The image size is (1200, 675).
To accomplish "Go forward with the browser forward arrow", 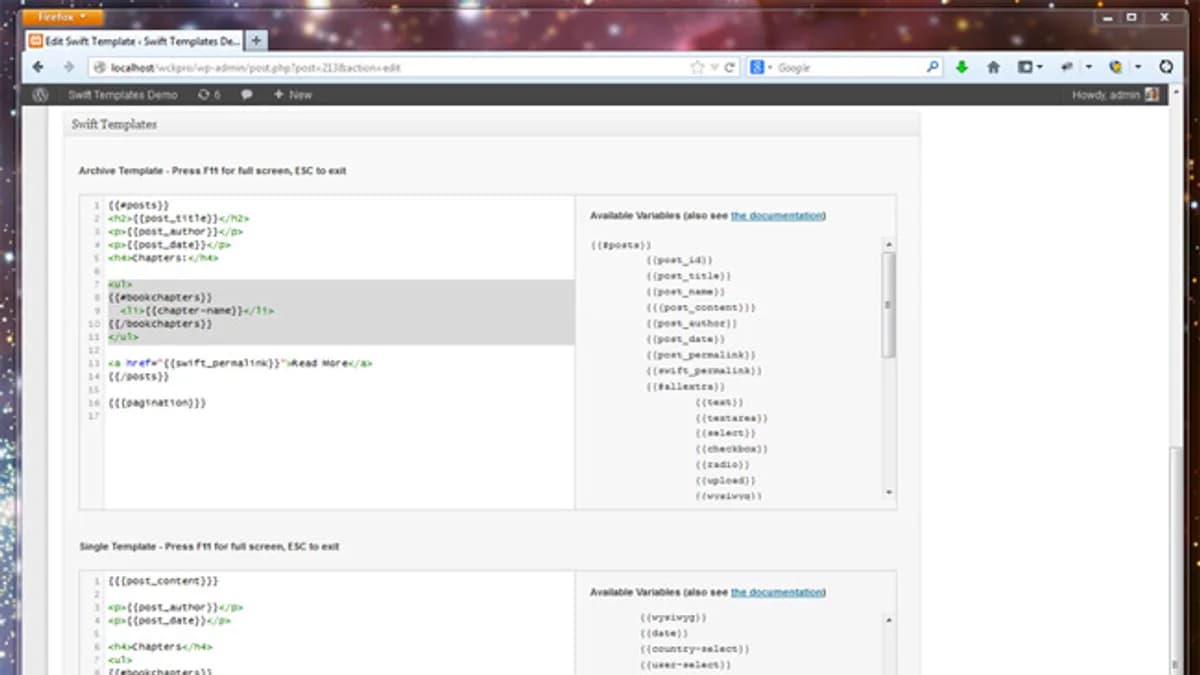I will point(68,68).
